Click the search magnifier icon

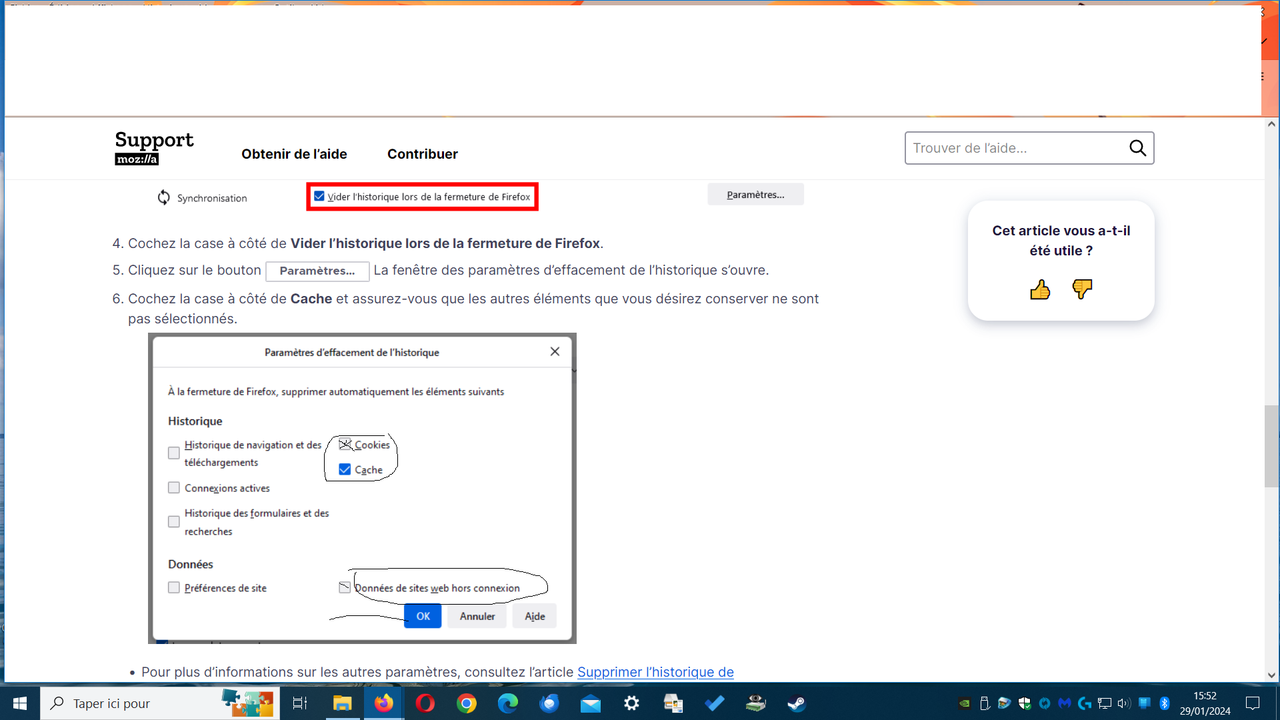click(1137, 147)
